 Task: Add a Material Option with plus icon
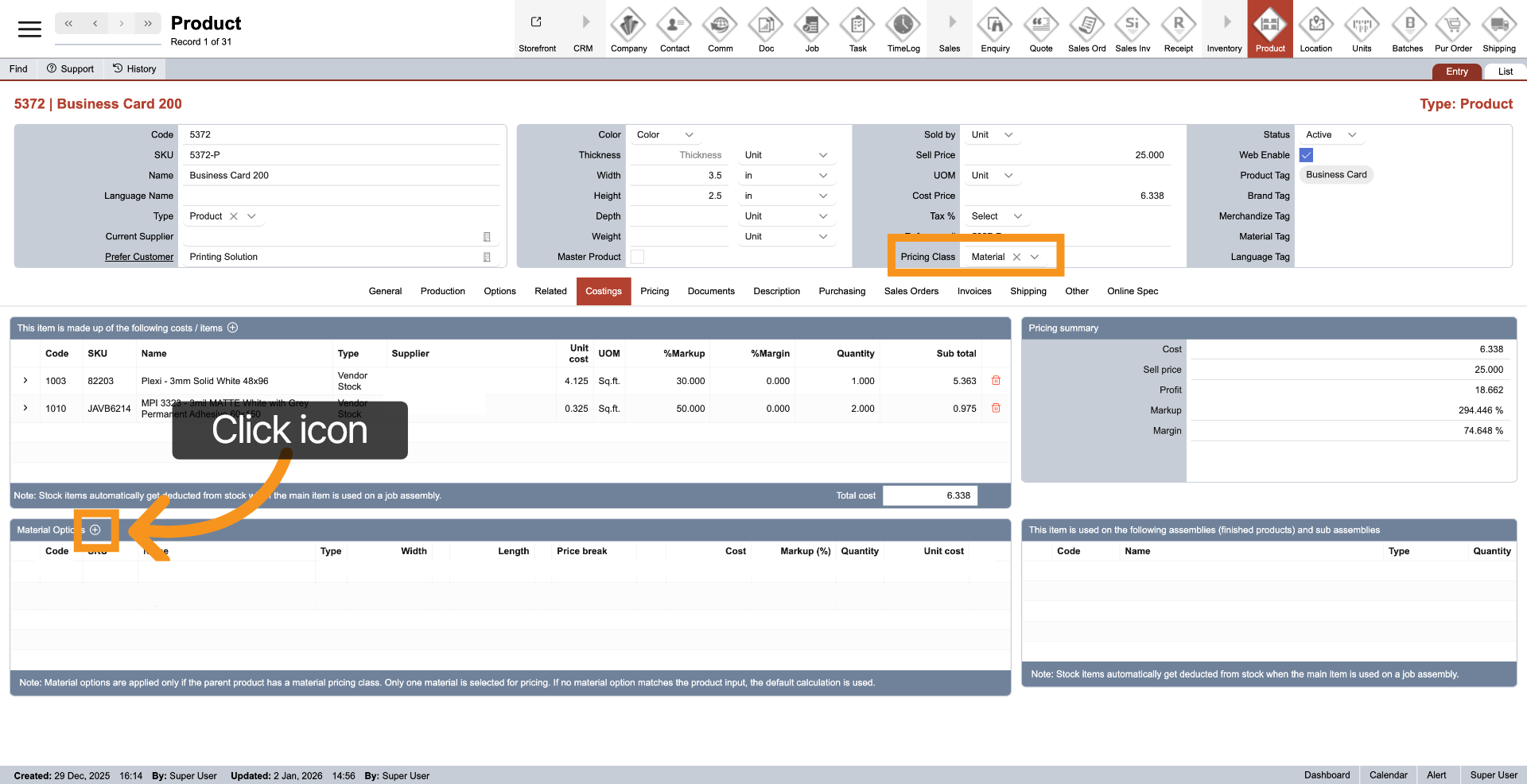point(95,530)
